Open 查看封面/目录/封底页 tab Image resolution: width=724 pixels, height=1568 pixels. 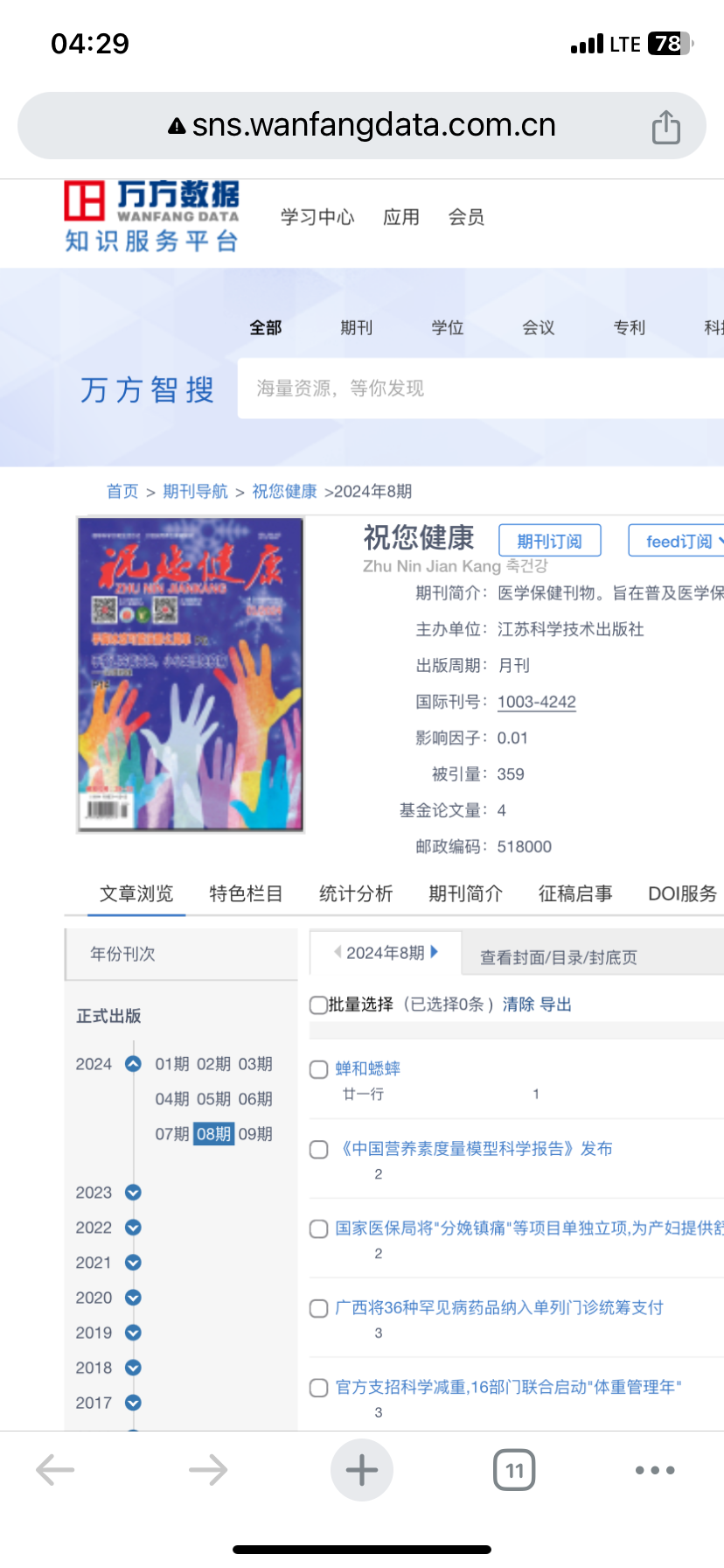point(559,957)
